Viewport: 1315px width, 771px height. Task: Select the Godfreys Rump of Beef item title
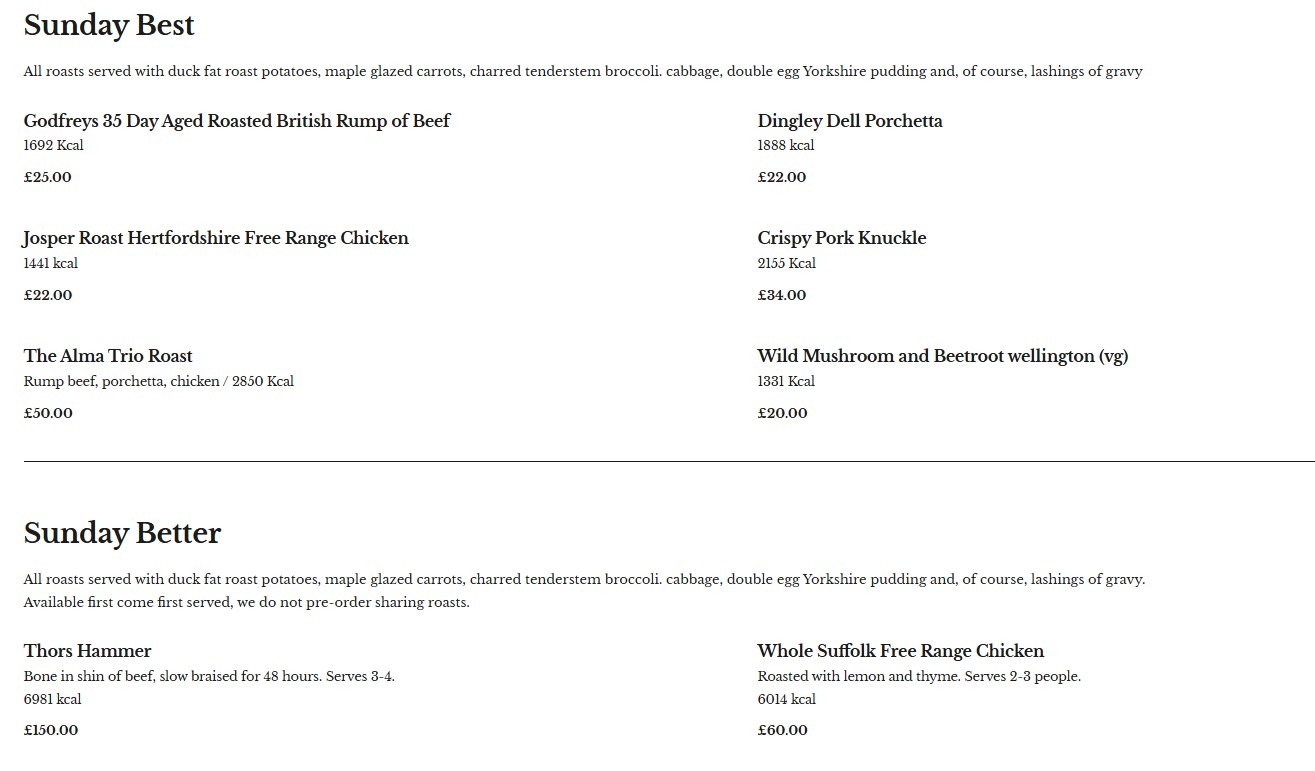coord(237,121)
